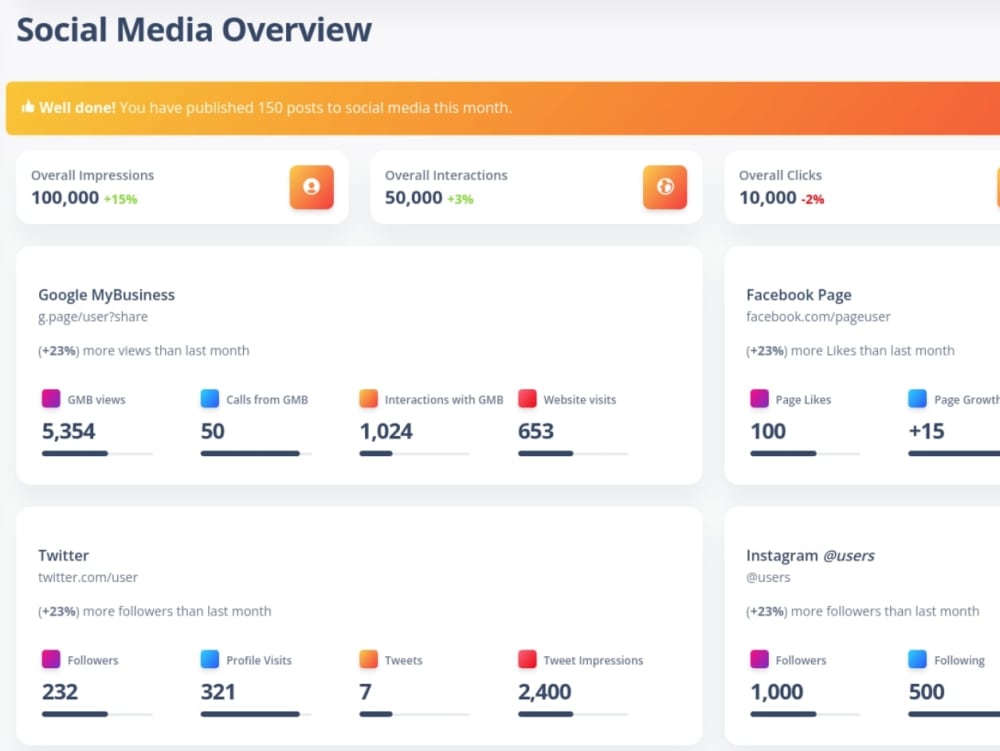This screenshot has height=751, width=1000.
Task: Click the Instagram @users card title
Action: click(x=810, y=555)
